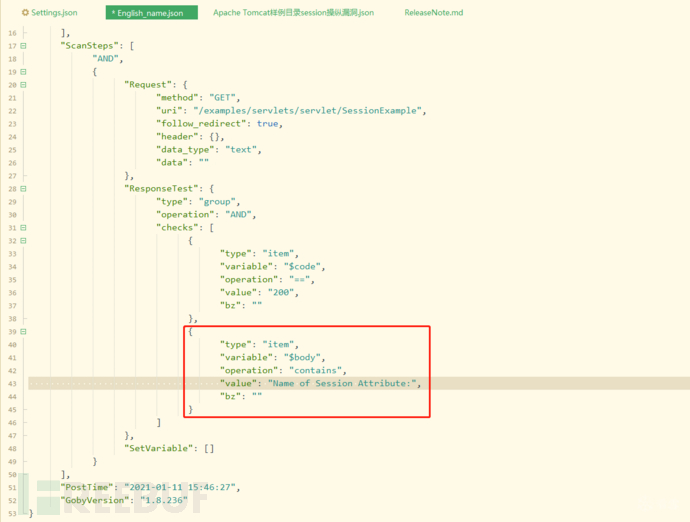Click the "$code" variable value

coord(305,266)
